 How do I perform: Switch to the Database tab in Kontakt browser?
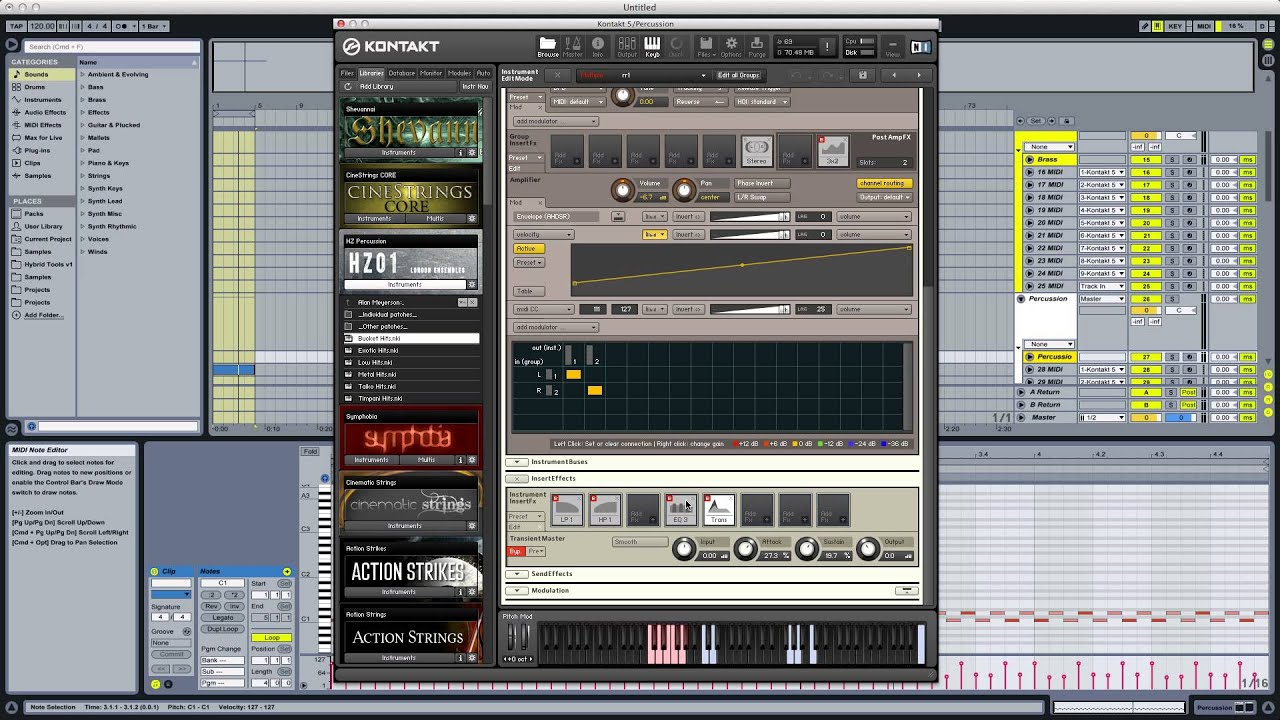tap(402, 73)
